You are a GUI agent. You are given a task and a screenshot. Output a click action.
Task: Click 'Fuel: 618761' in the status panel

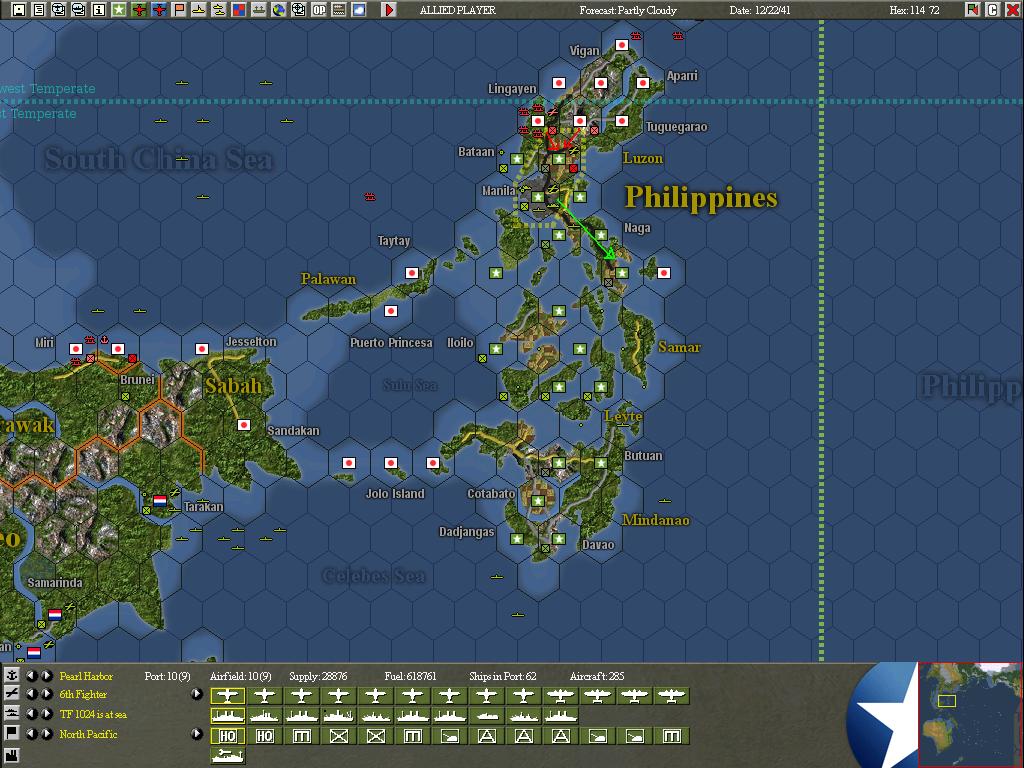410,676
